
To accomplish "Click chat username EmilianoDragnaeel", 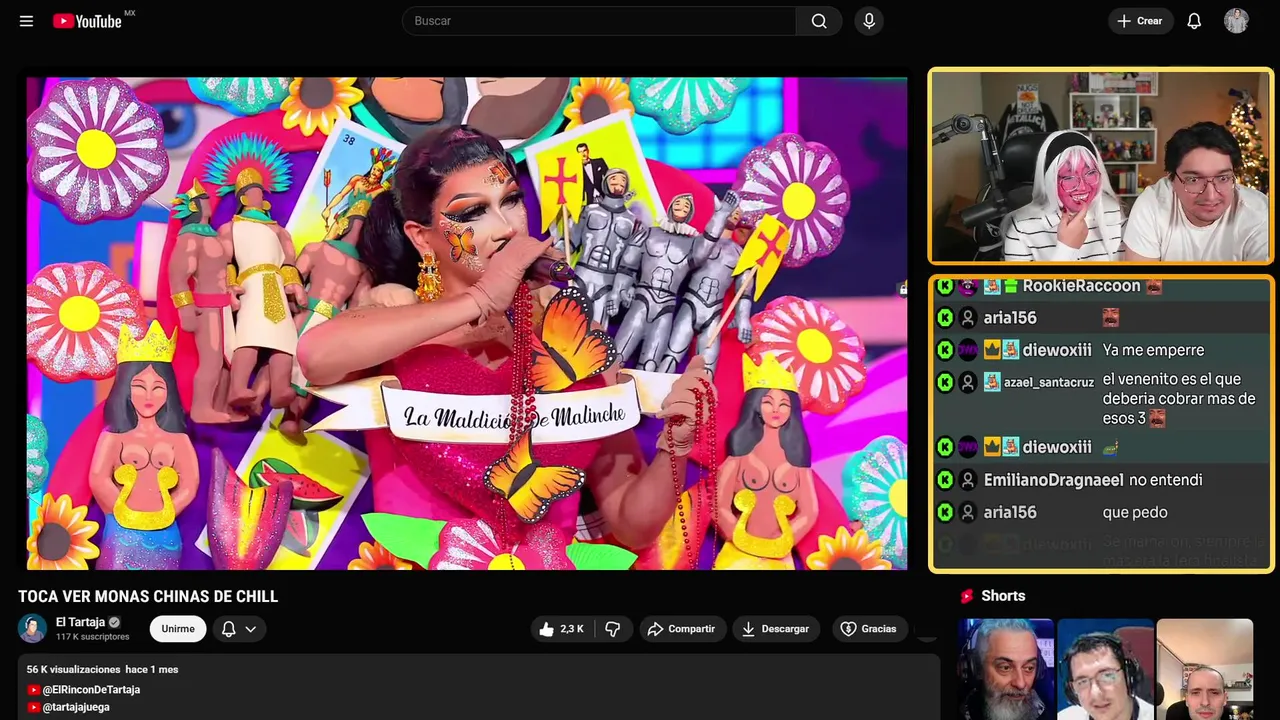I will [x=1054, y=480].
